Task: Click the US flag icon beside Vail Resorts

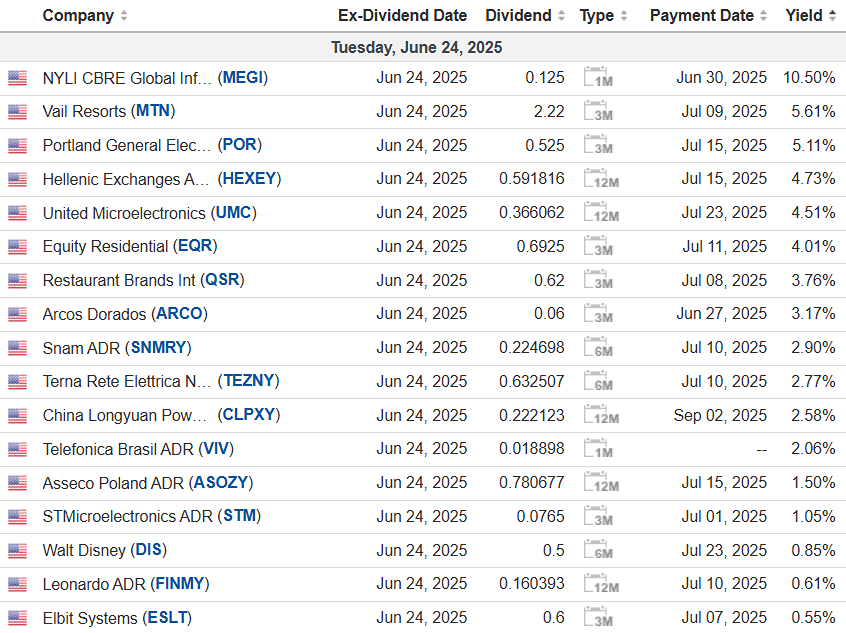Action: point(17,112)
